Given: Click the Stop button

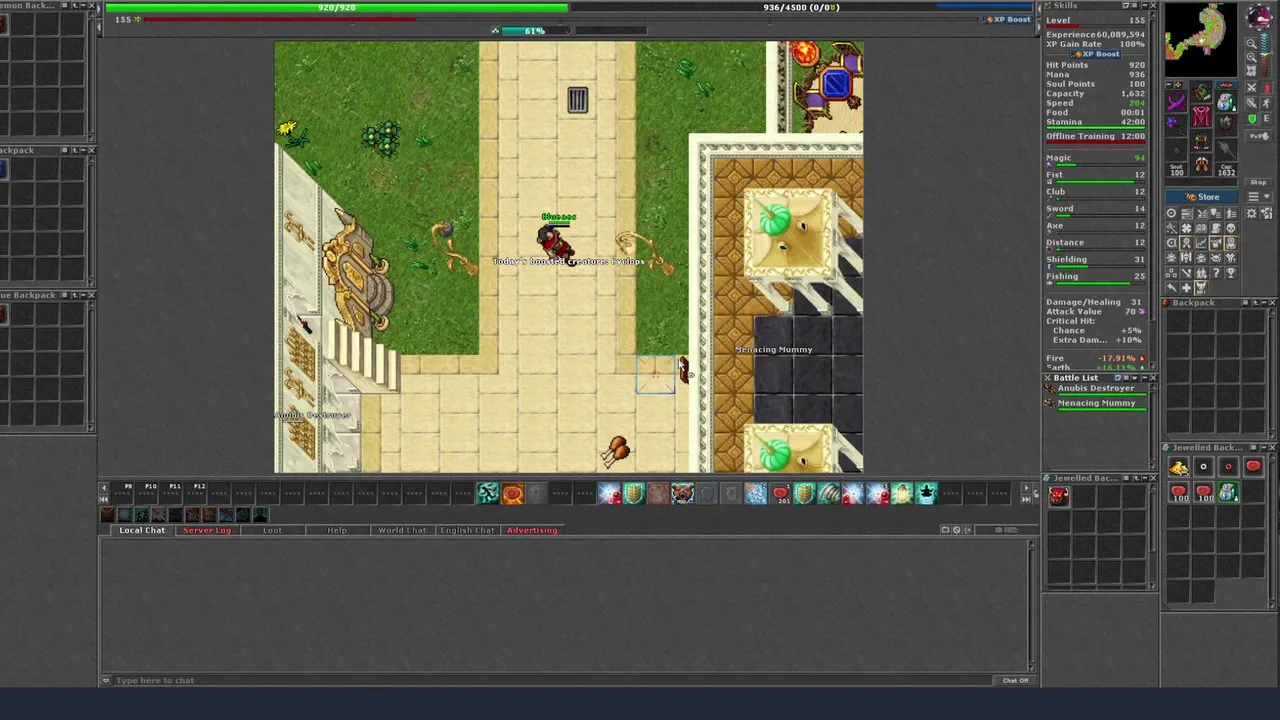Looking at the screenshot, I should 1259,182.
